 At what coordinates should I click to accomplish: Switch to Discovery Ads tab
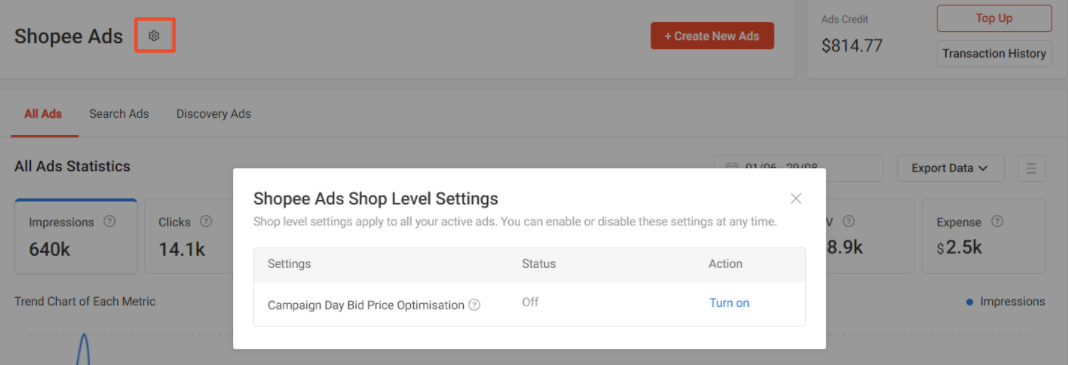(213, 114)
